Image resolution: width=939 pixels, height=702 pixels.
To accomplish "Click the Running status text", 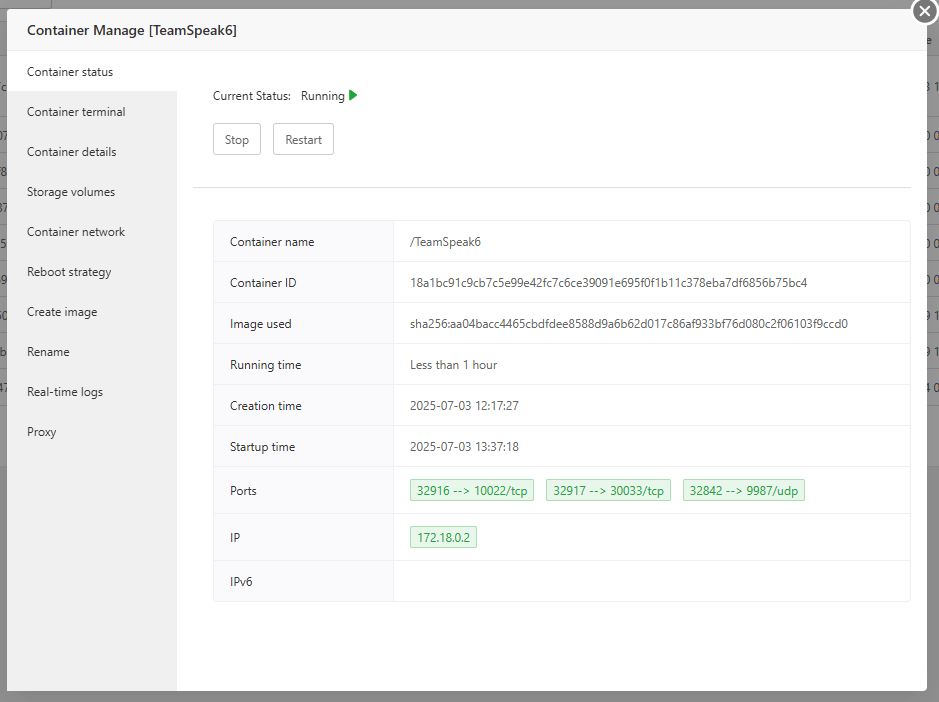I will point(323,95).
